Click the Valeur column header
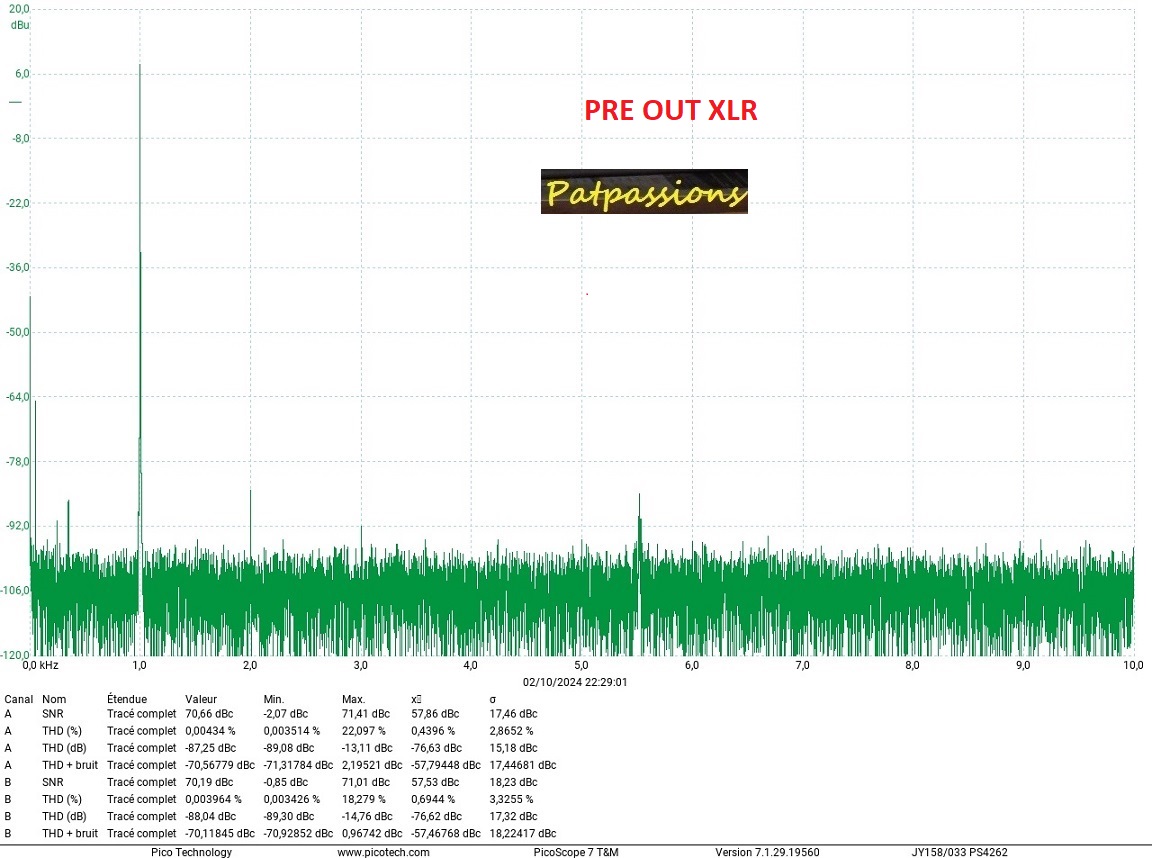Screen dimensions: 1152x858 tap(201, 699)
